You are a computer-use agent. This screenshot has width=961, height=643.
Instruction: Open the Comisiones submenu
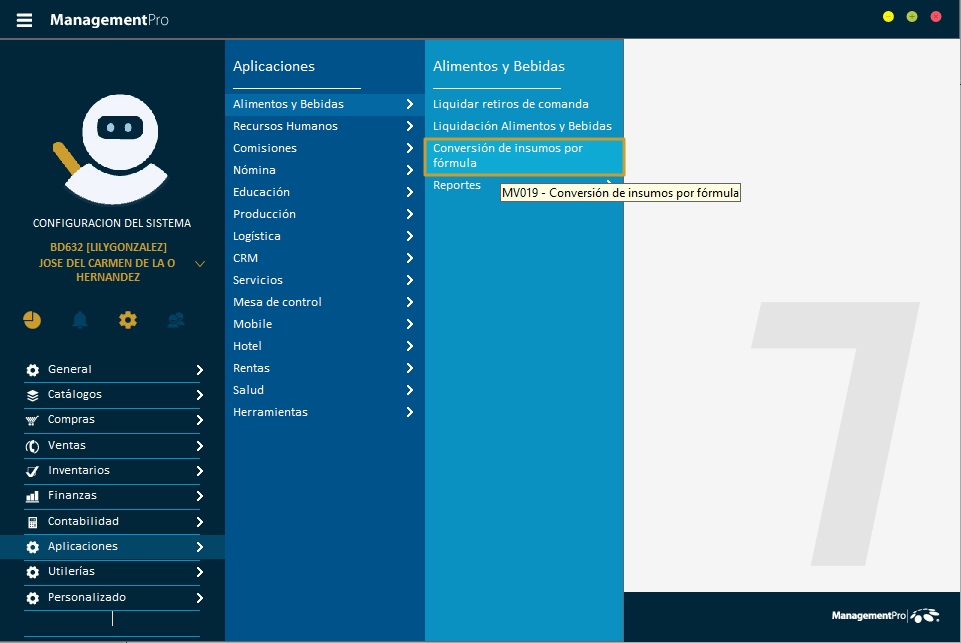click(325, 148)
